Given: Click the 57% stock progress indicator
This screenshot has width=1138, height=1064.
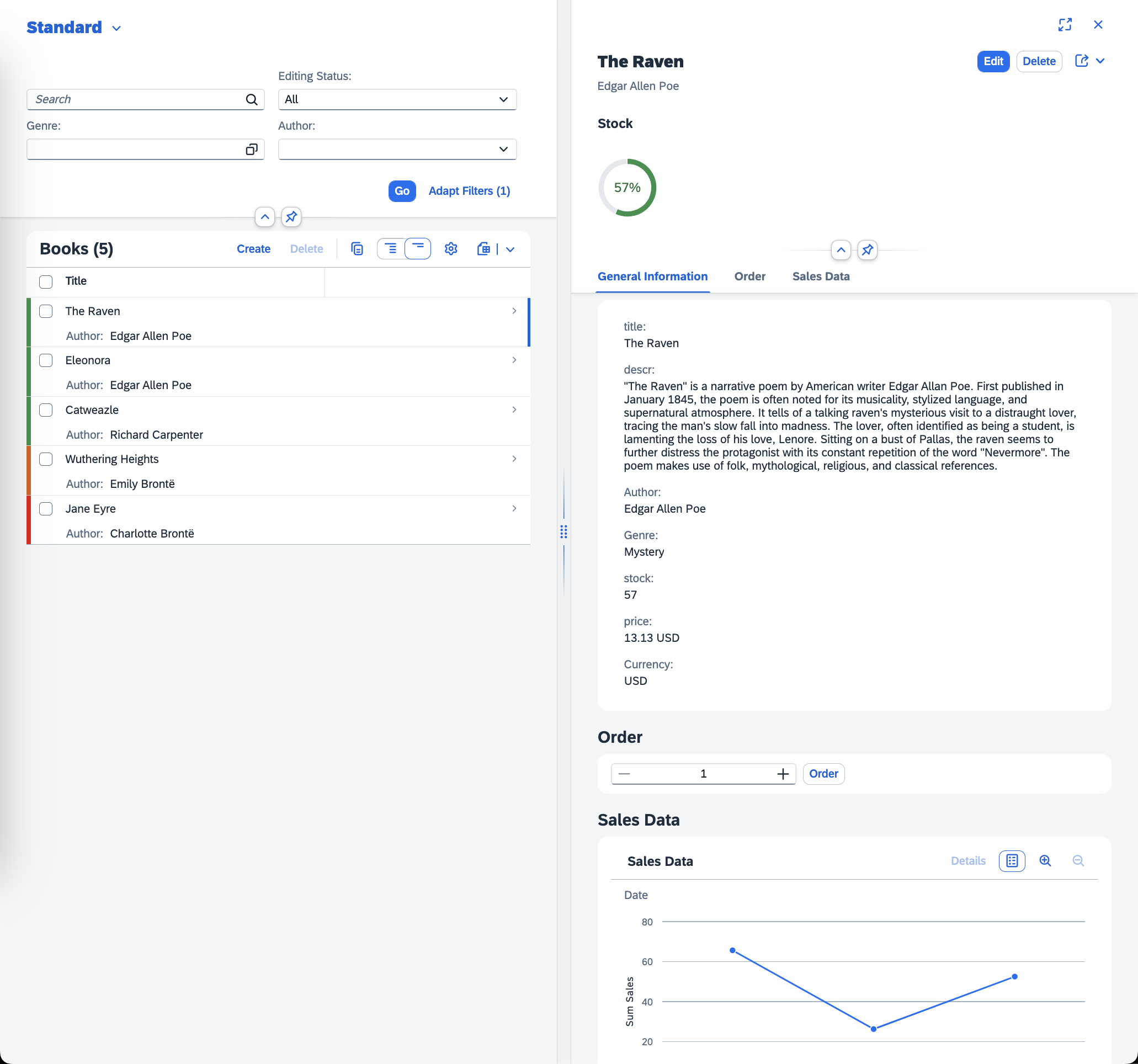Looking at the screenshot, I should tap(628, 188).
